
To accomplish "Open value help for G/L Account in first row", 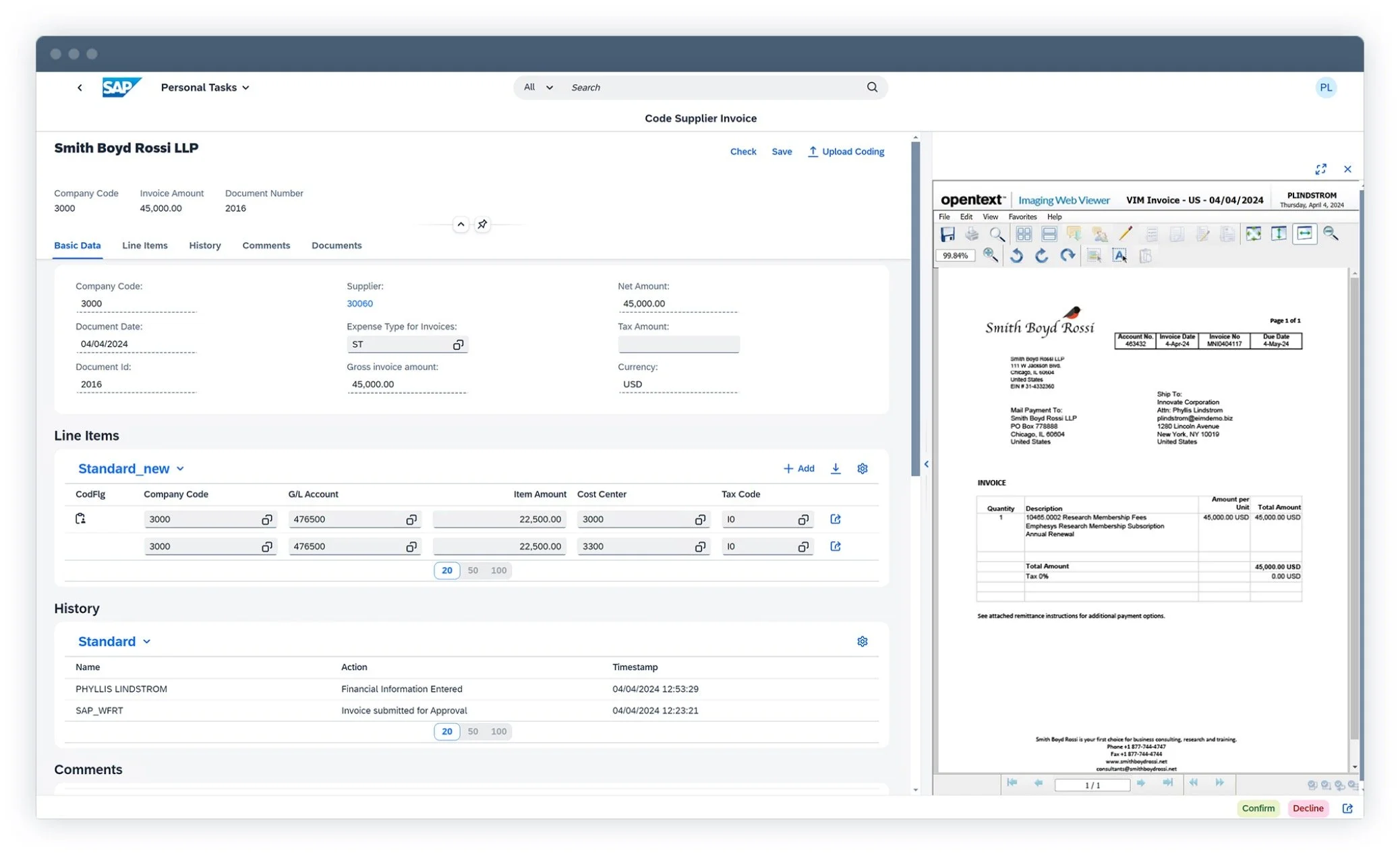I will (411, 519).
